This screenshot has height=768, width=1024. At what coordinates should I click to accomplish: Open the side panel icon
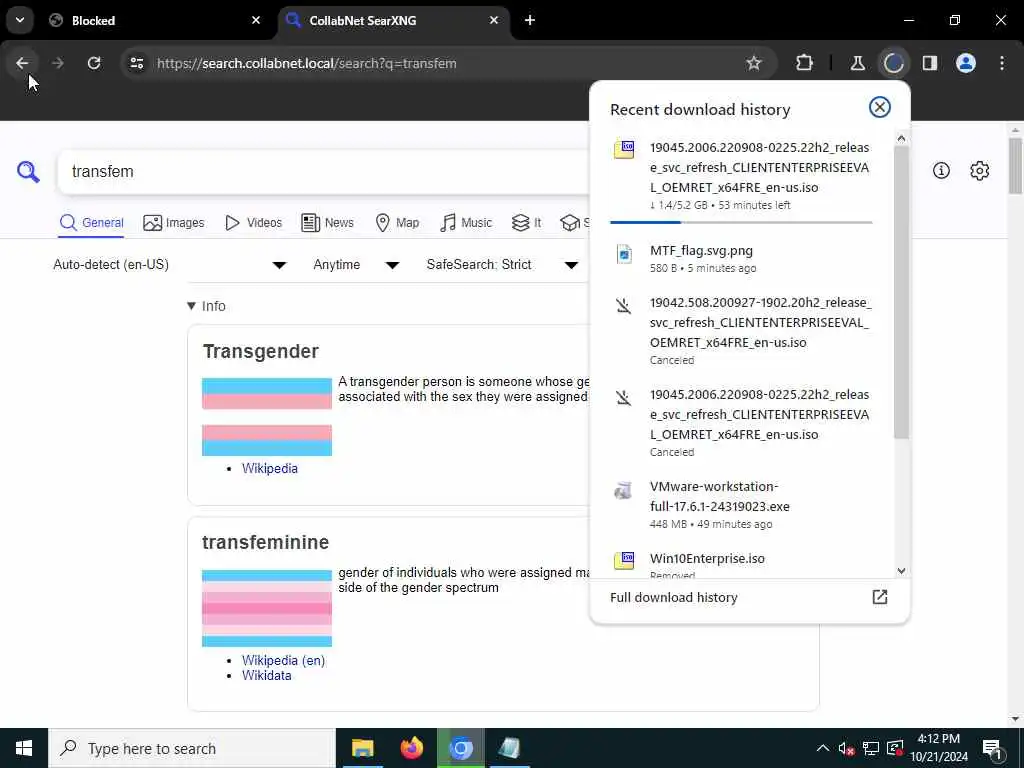tap(930, 63)
